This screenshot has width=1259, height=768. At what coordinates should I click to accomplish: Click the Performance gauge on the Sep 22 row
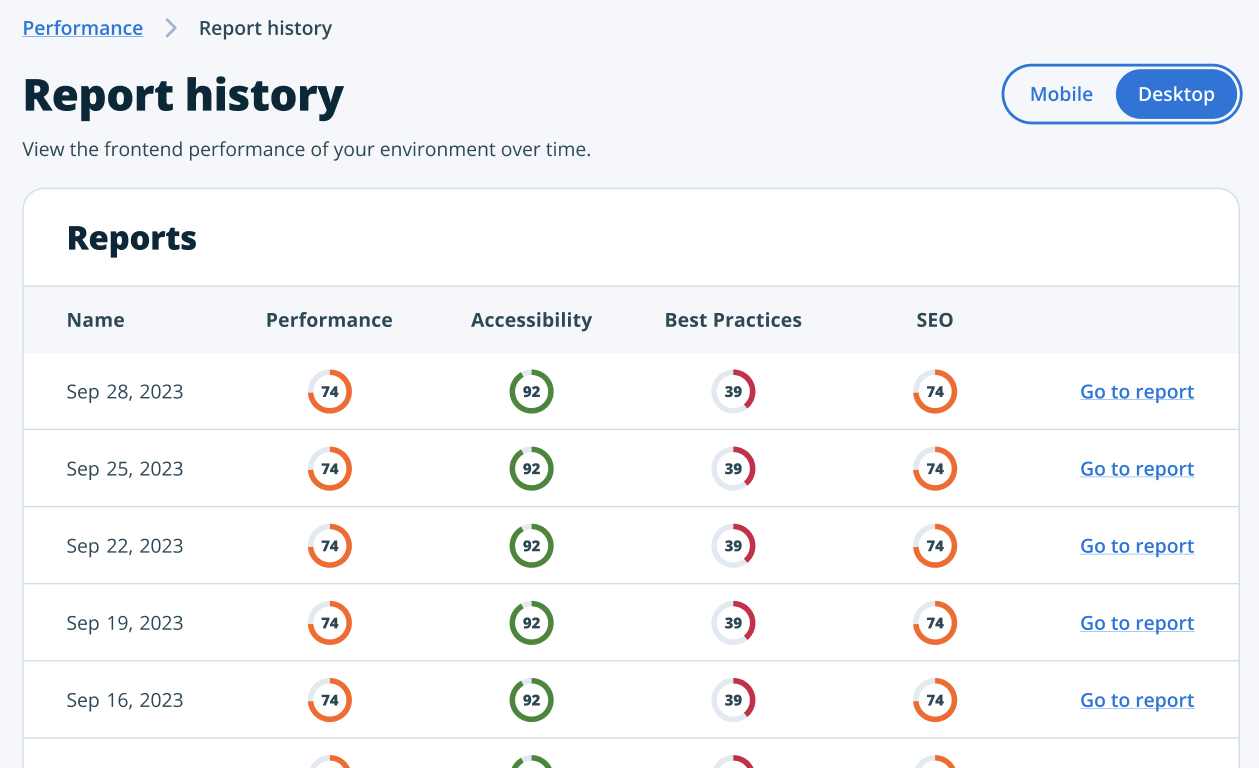329,545
